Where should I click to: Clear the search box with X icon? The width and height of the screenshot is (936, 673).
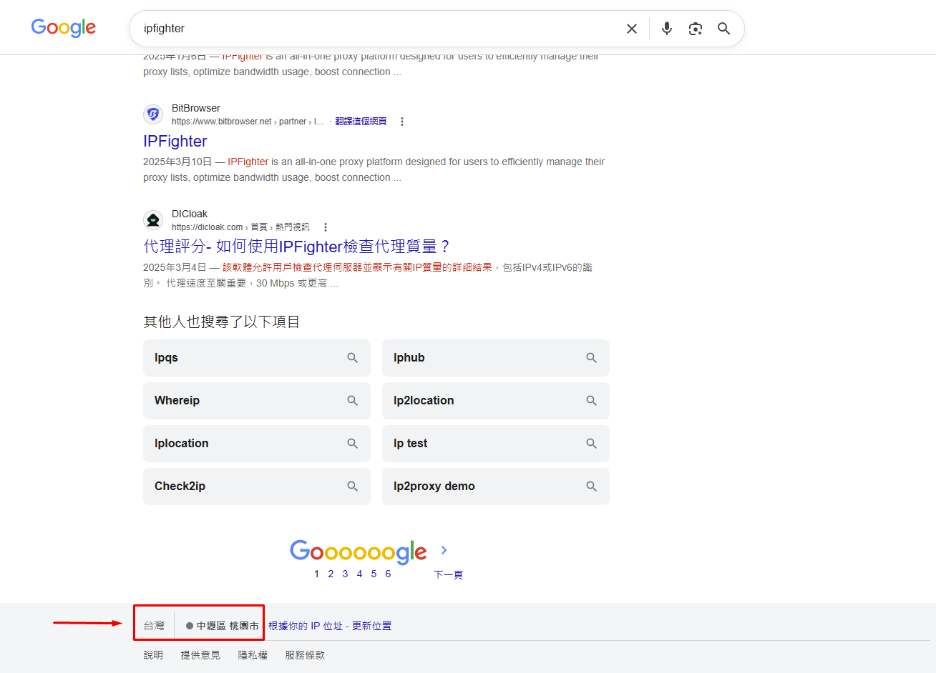[x=632, y=29]
